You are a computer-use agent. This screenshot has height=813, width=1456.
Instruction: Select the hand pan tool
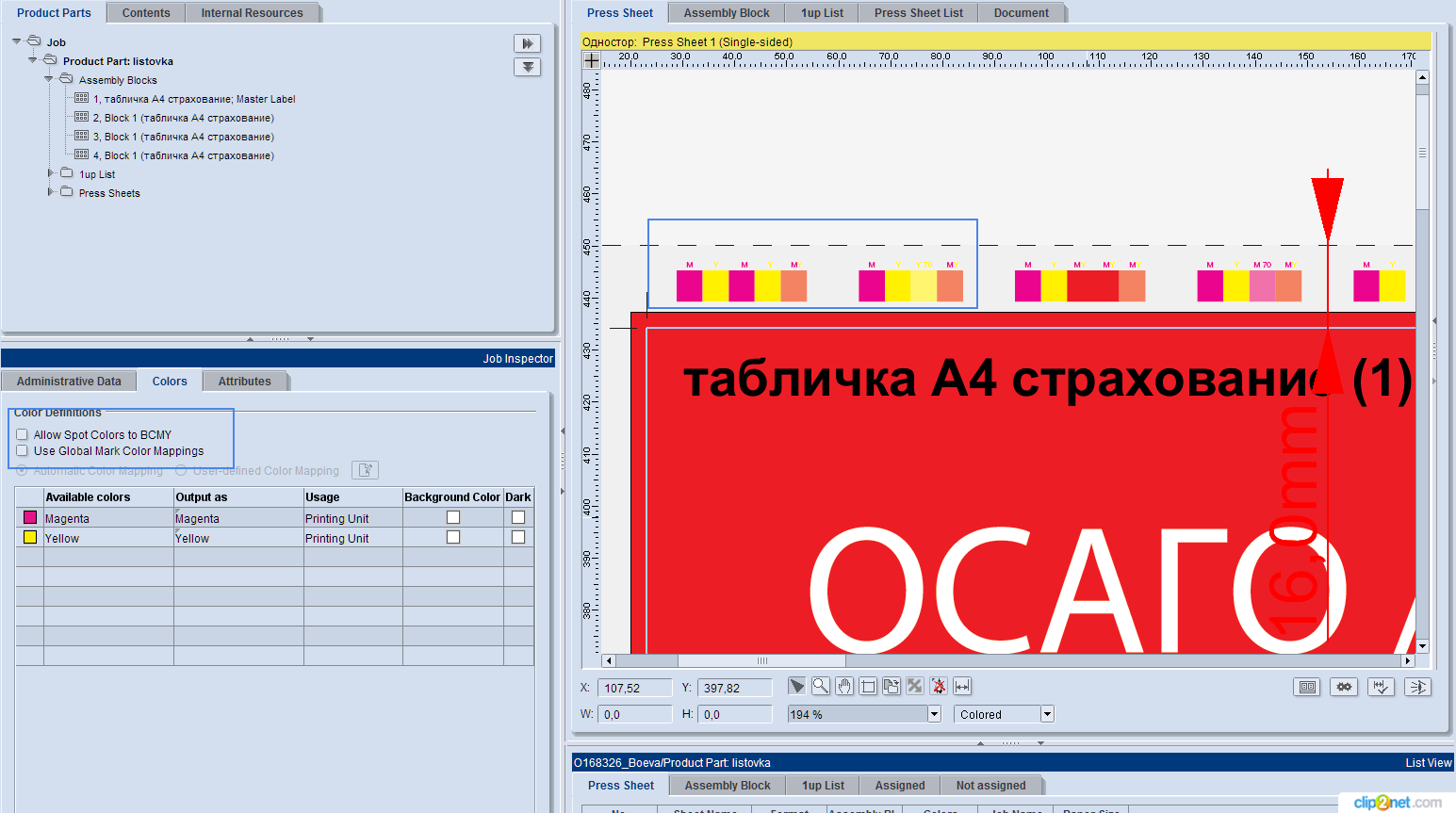[844, 687]
